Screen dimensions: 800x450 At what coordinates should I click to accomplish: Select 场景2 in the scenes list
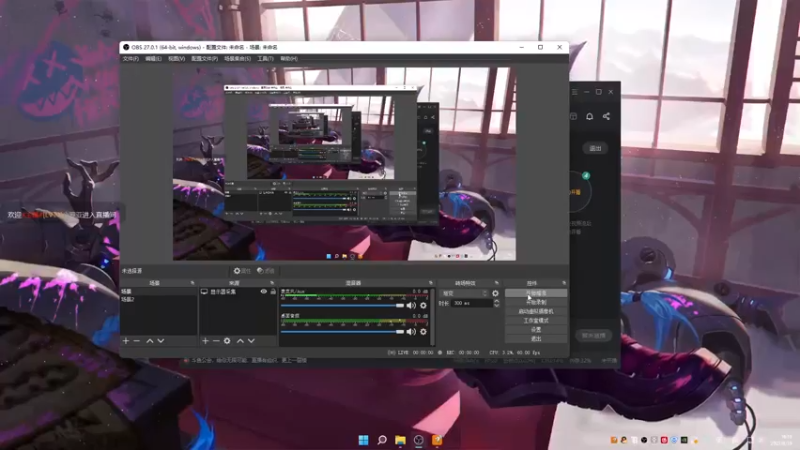tap(159, 299)
